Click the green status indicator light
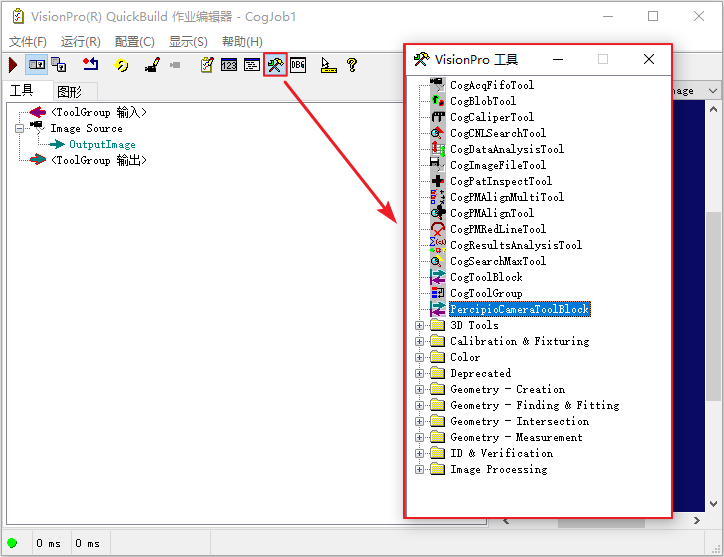This screenshot has height=557, width=724. [12, 543]
